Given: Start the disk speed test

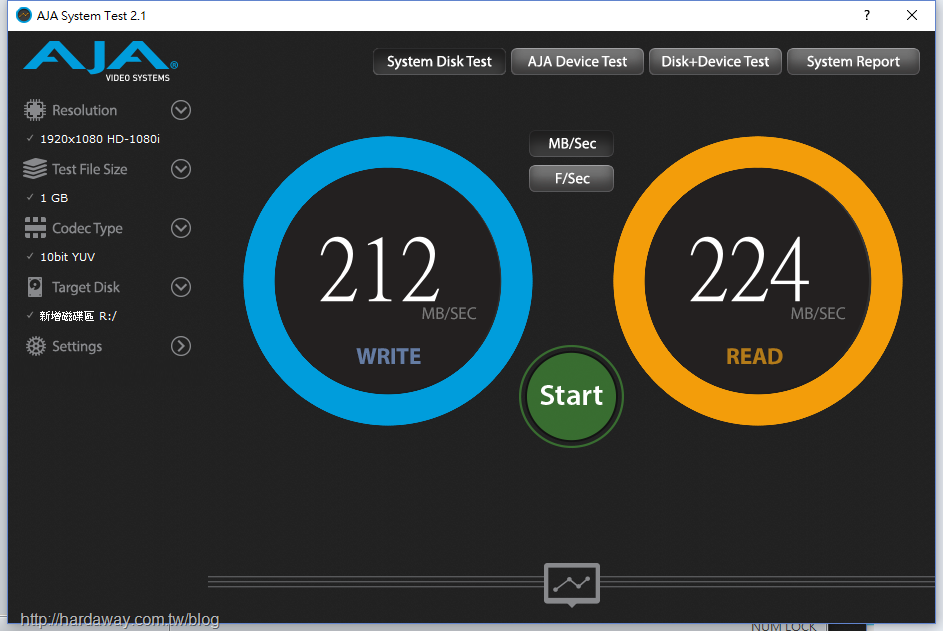Looking at the screenshot, I should [x=571, y=396].
